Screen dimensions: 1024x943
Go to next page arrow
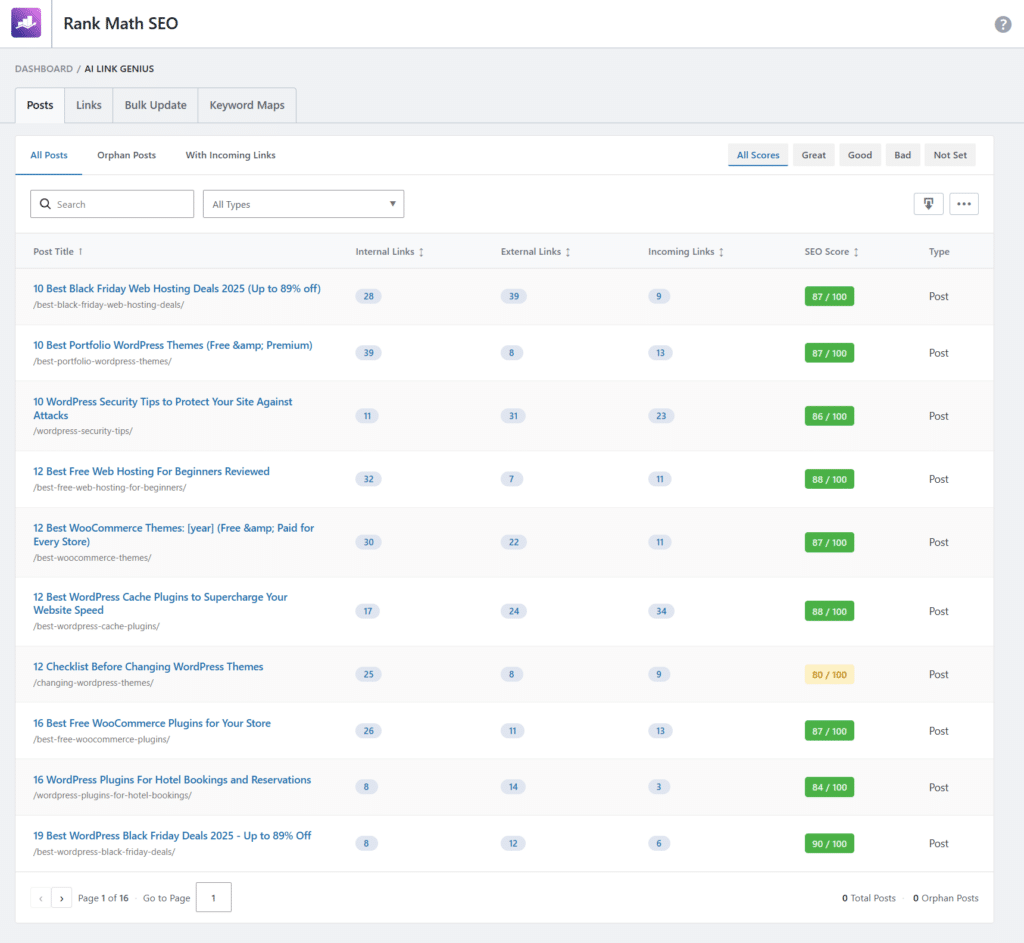tap(61, 898)
